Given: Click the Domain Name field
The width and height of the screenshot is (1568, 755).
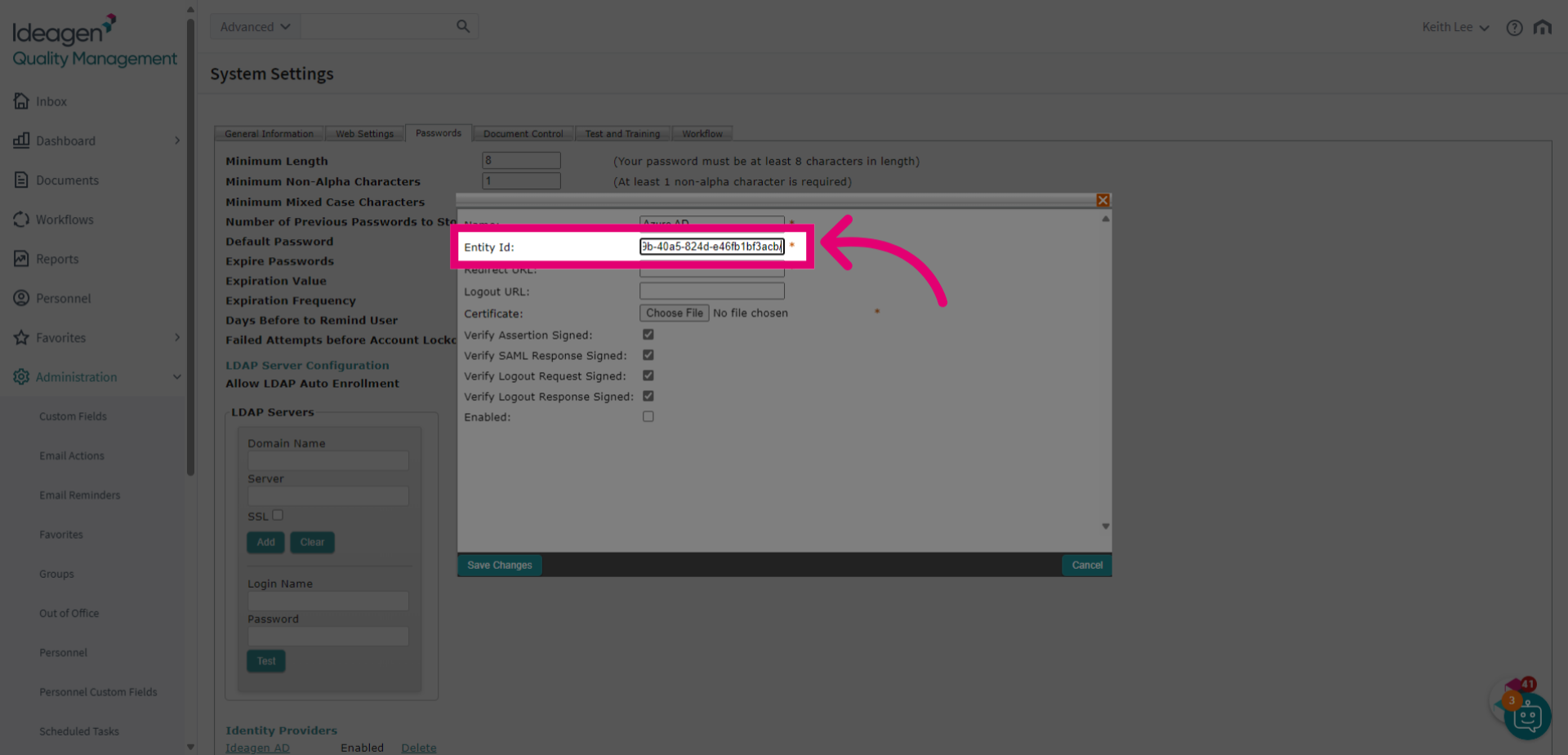Looking at the screenshot, I should pos(328,460).
